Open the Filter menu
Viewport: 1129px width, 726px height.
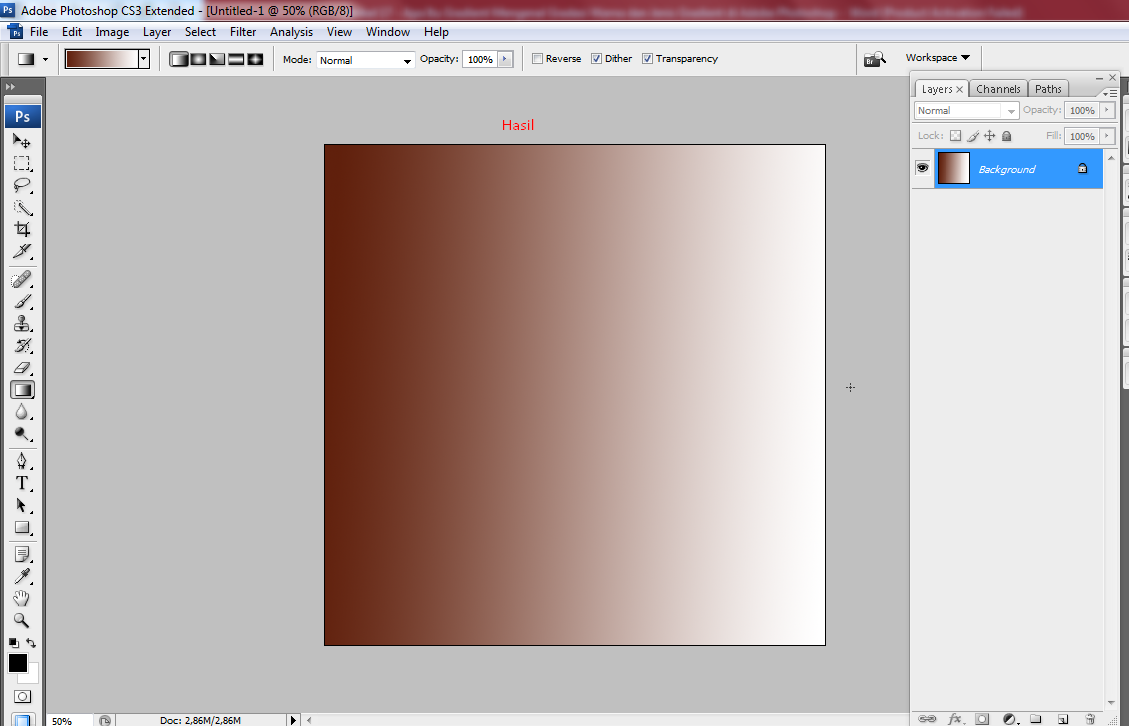tap(242, 31)
